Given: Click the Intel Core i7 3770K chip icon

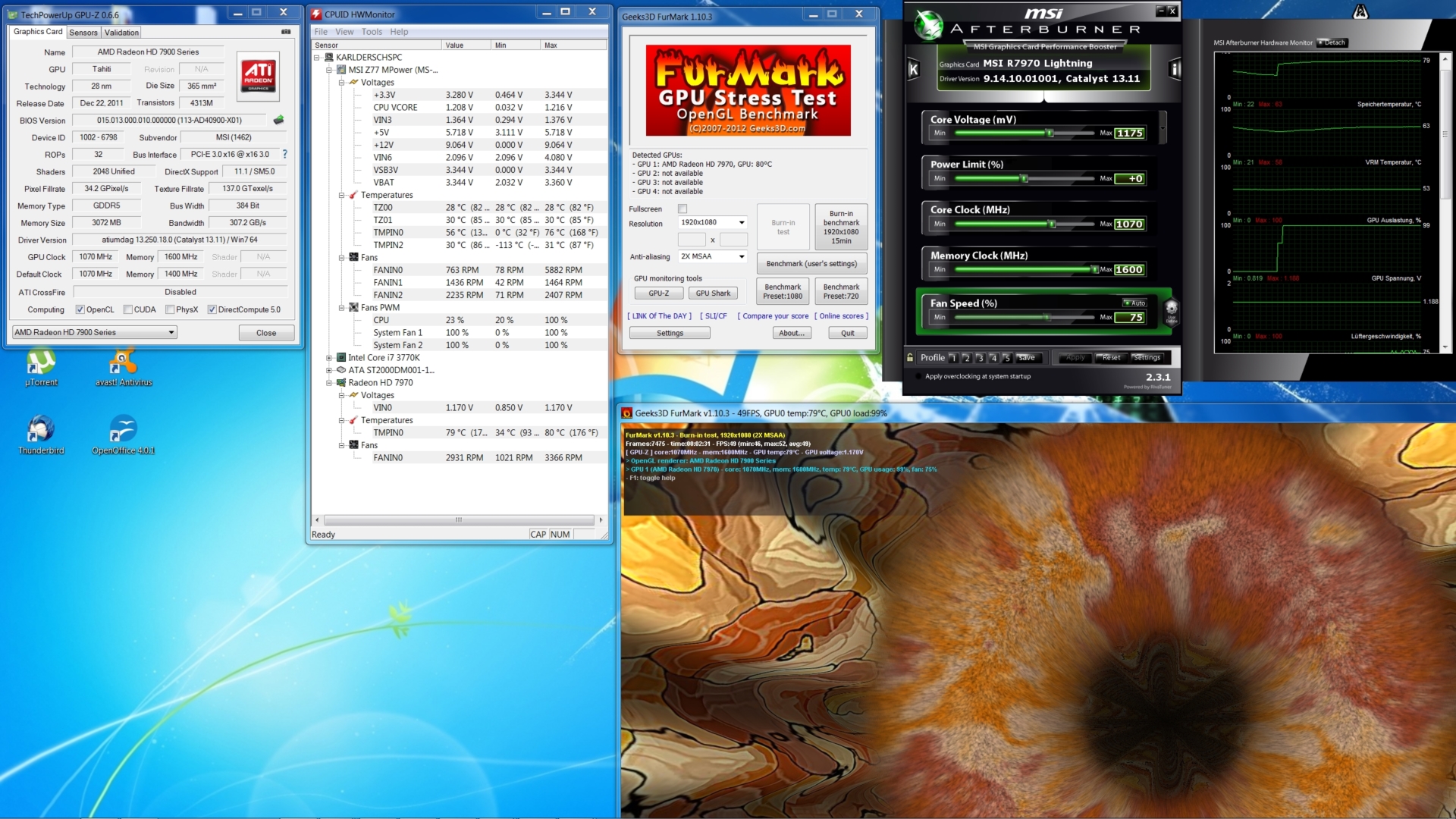Looking at the screenshot, I should 341,358.
